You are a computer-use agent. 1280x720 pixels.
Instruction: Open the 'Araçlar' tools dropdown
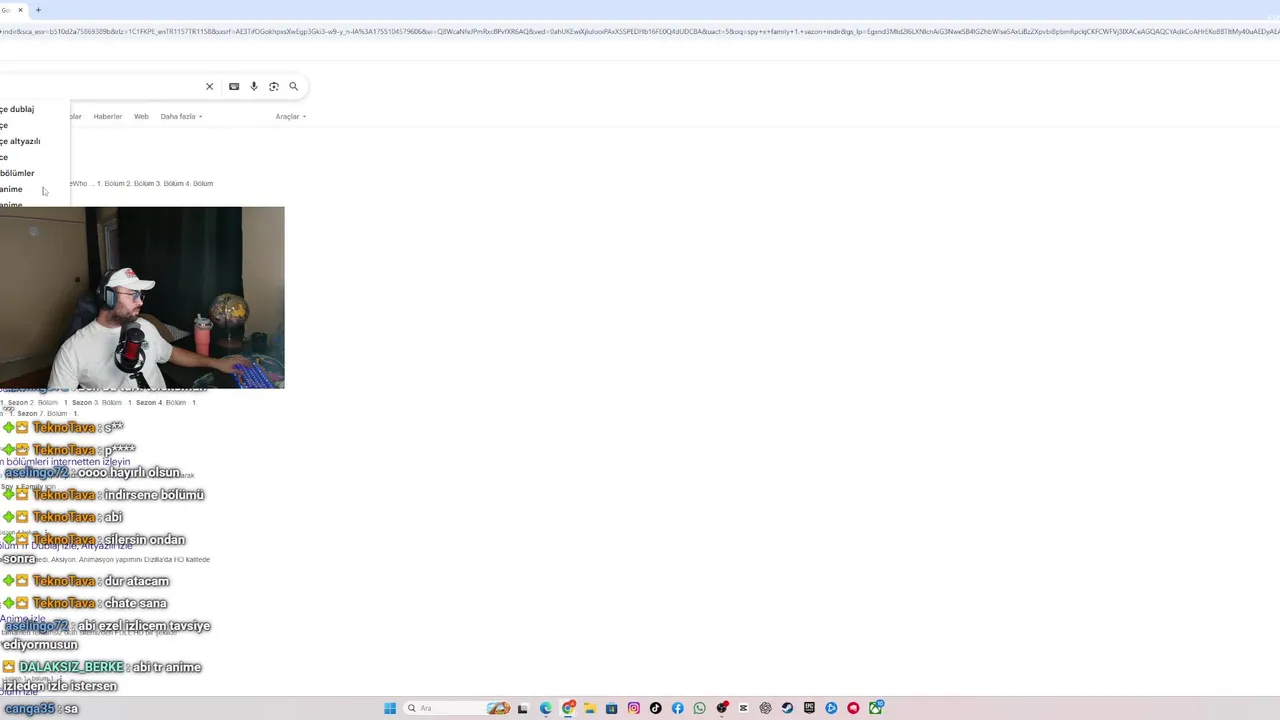coord(290,116)
